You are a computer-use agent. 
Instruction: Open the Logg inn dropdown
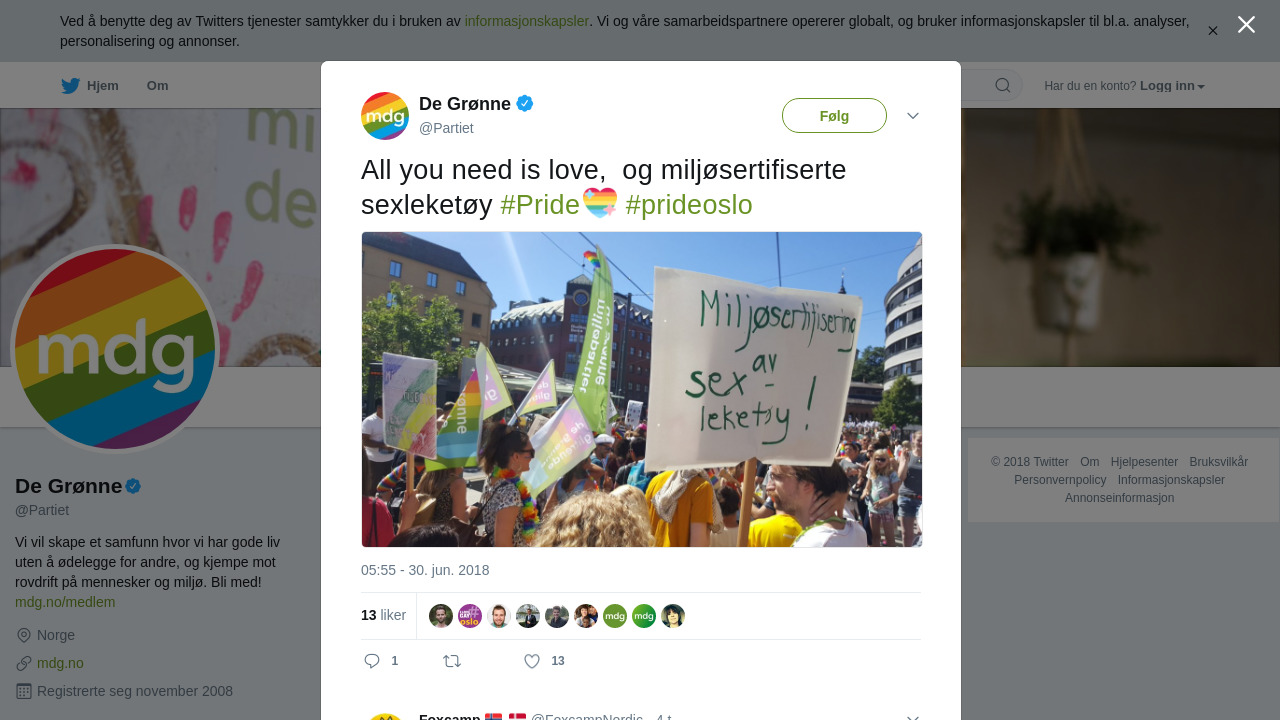click(1172, 86)
